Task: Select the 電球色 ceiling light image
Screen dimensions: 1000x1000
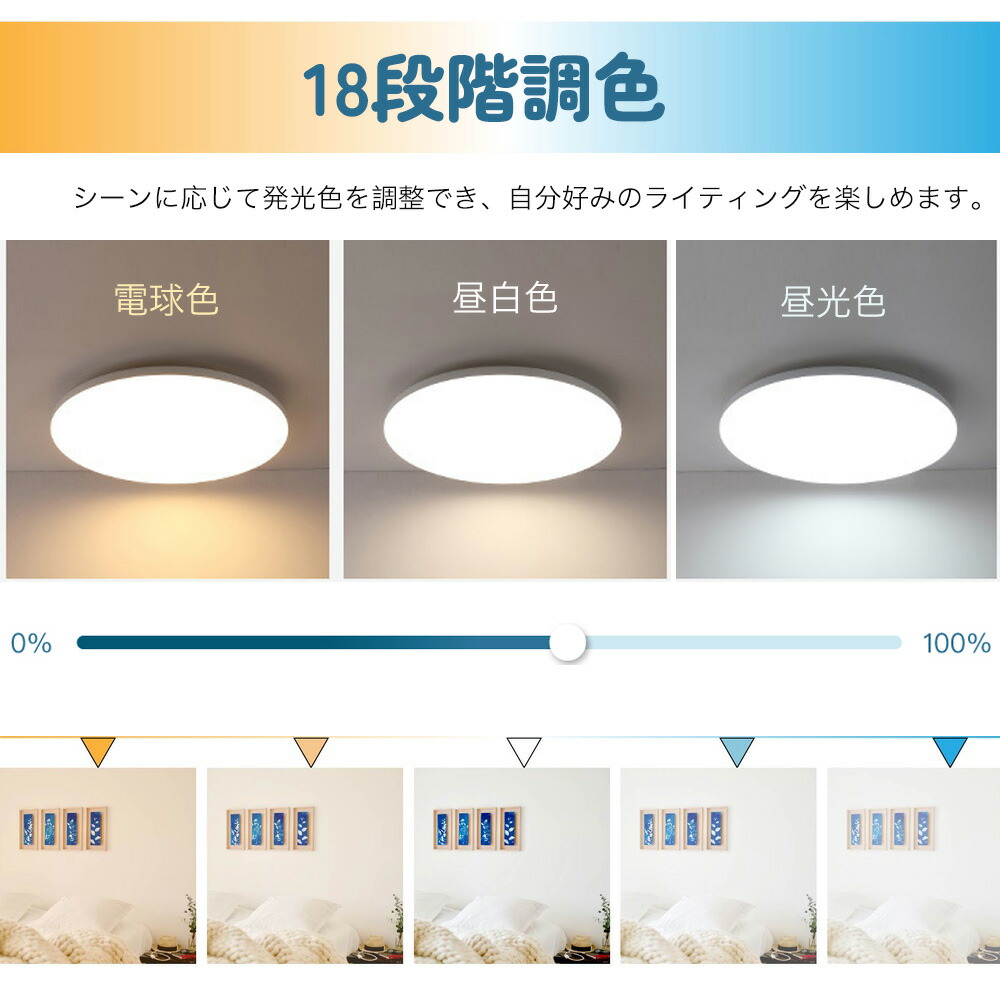Action: click(168, 409)
